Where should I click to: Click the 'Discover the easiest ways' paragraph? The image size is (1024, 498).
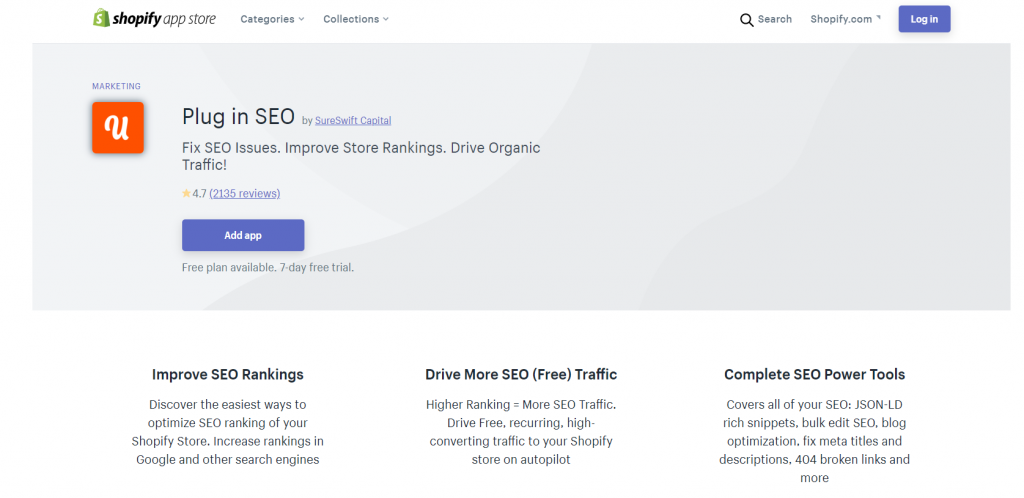click(x=228, y=431)
